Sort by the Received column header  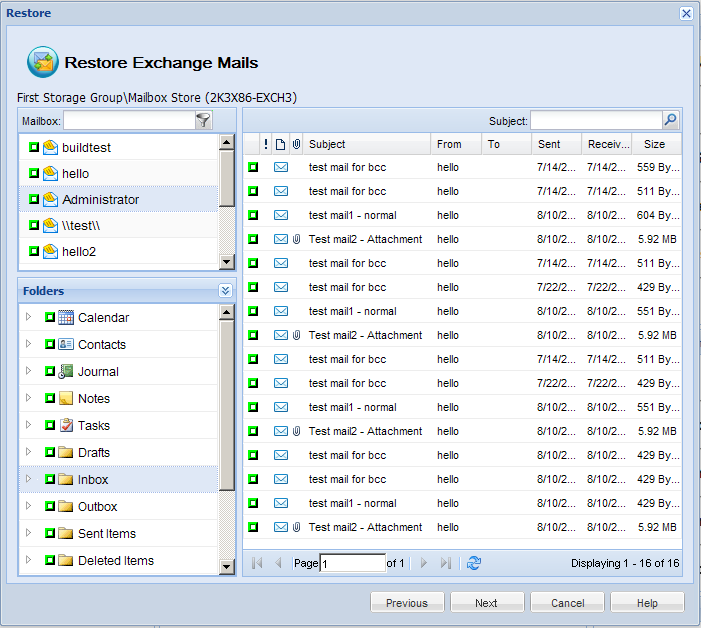pyautogui.click(x=607, y=144)
